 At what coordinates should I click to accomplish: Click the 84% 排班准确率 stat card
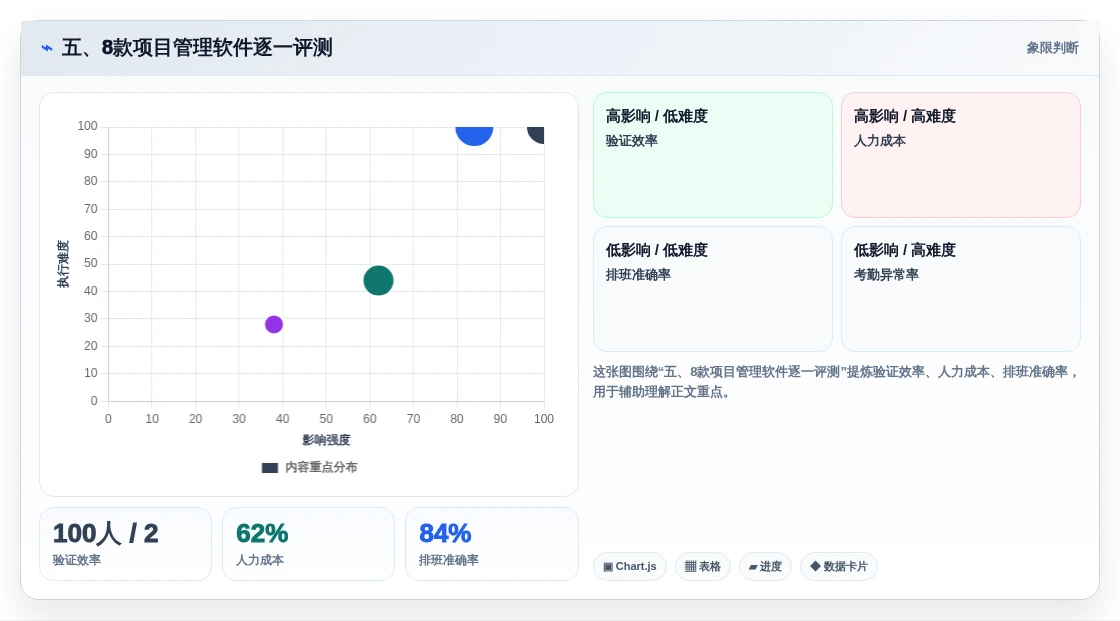click(491, 544)
